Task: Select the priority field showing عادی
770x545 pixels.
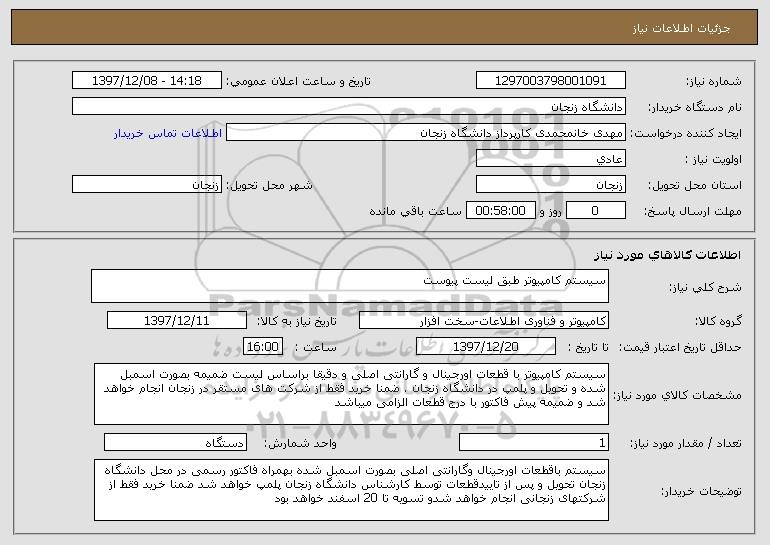Action: pyautogui.click(x=550, y=158)
